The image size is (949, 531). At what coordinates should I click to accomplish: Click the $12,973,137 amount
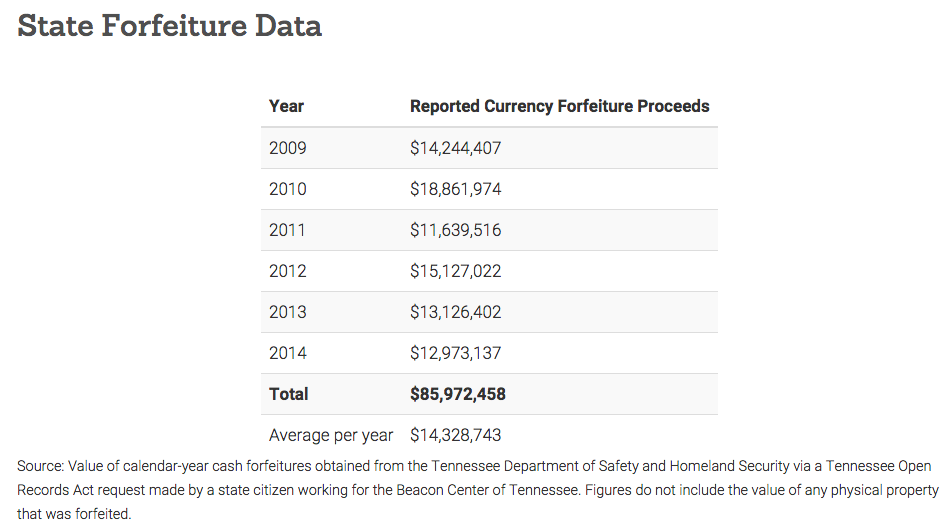point(456,353)
